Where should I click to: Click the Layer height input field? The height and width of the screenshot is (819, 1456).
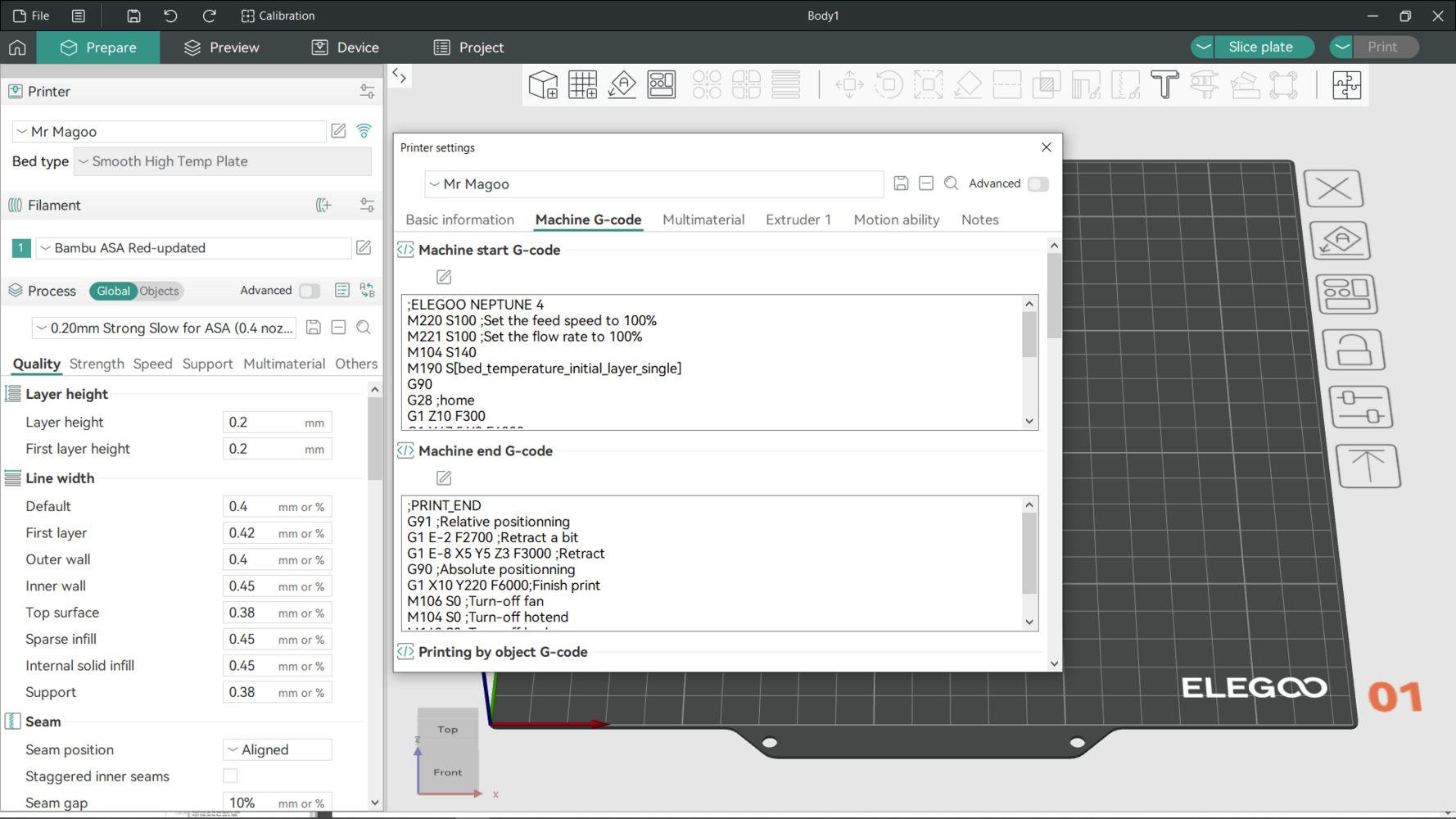262,423
